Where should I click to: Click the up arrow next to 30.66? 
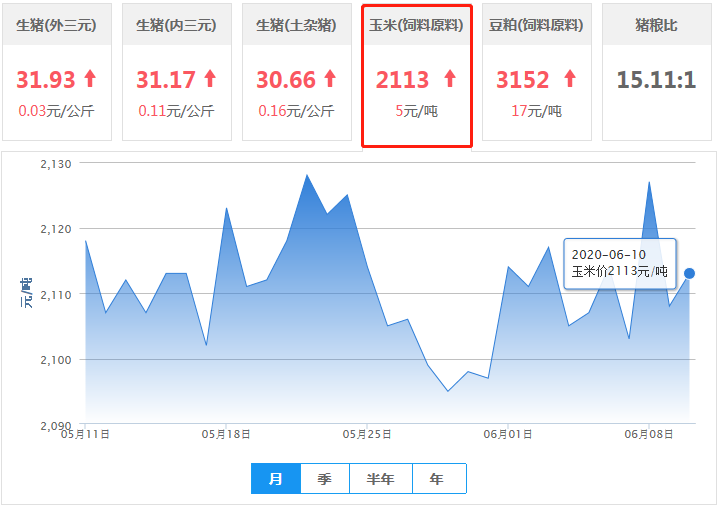click(330, 78)
